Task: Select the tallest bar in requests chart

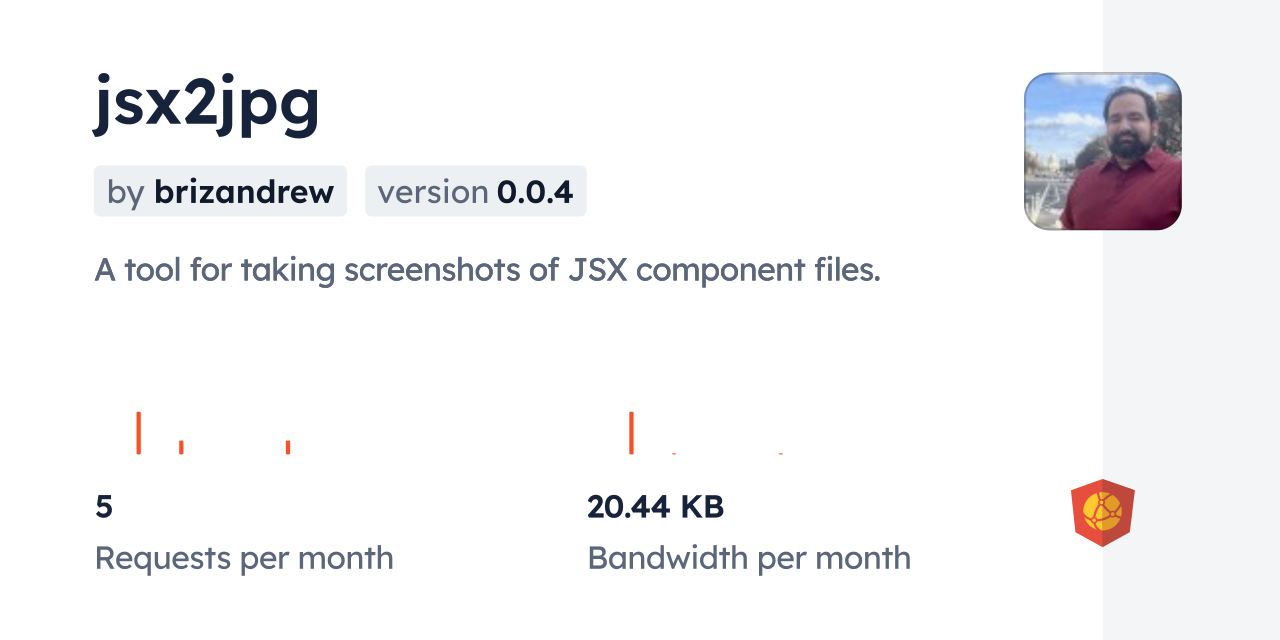Action: click(x=138, y=432)
